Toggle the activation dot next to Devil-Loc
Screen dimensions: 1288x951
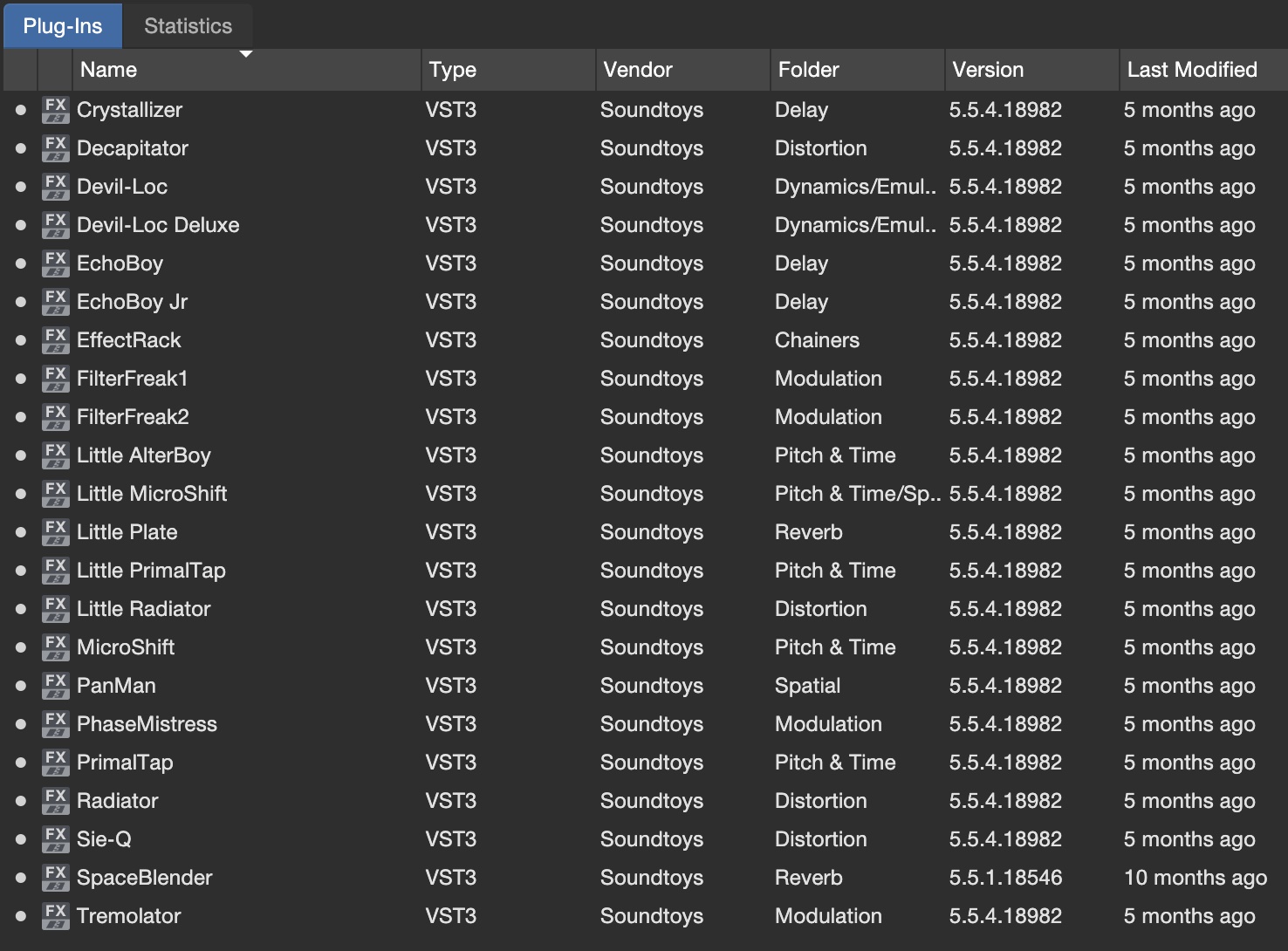tap(20, 187)
